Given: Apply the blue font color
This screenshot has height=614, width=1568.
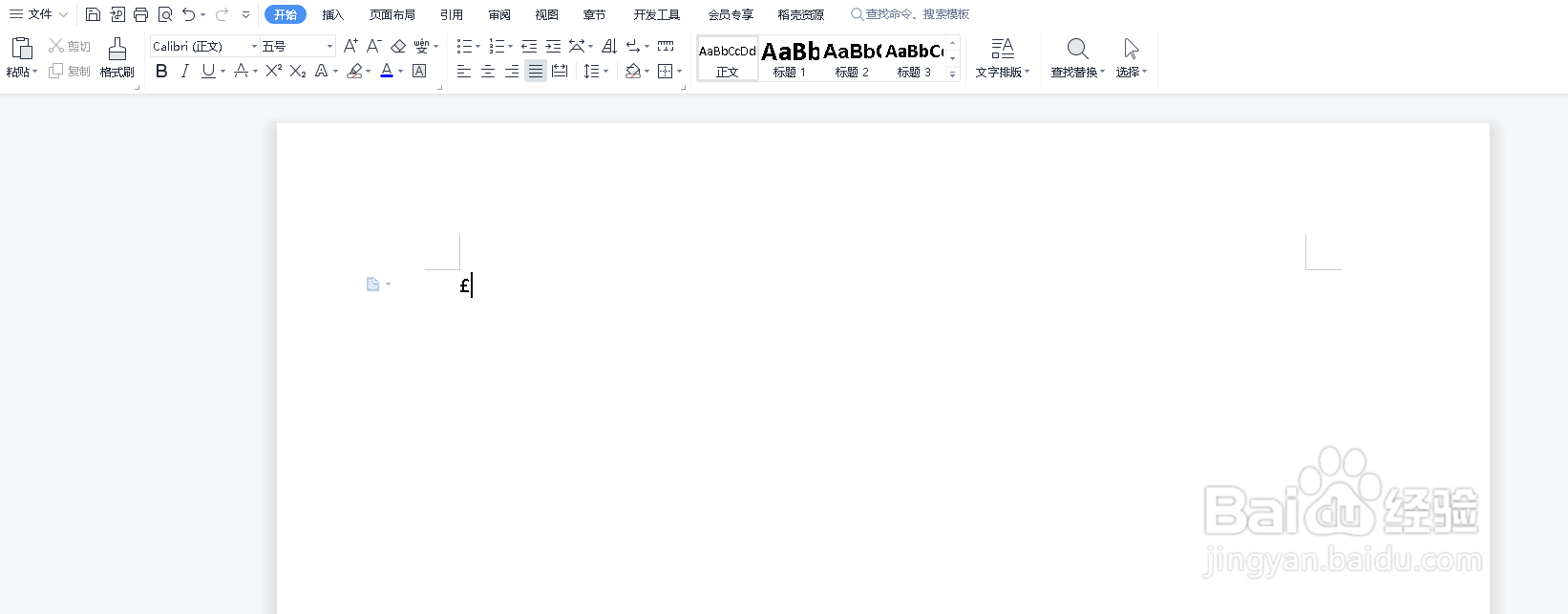Looking at the screenshot, I should (x=387, y=71).
